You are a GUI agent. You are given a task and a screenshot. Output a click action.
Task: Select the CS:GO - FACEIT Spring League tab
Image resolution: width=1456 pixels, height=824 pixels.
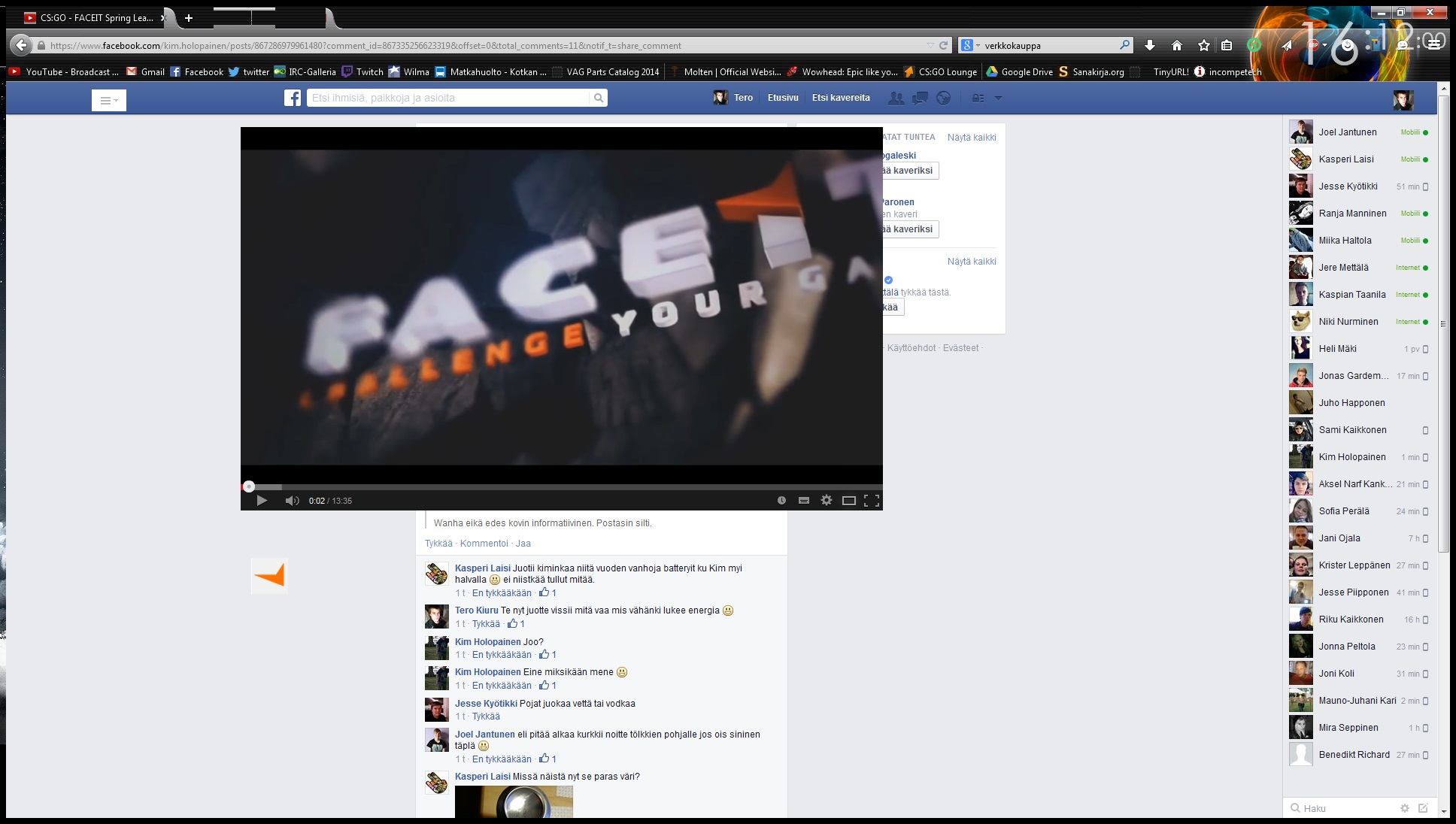tap(93, 17)
